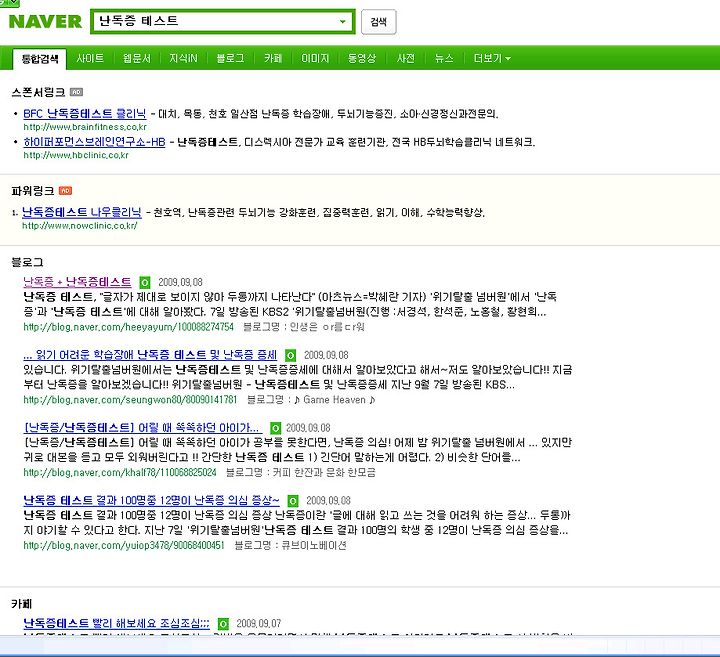
Task: Open the 카페 tab
Action: 273,58
